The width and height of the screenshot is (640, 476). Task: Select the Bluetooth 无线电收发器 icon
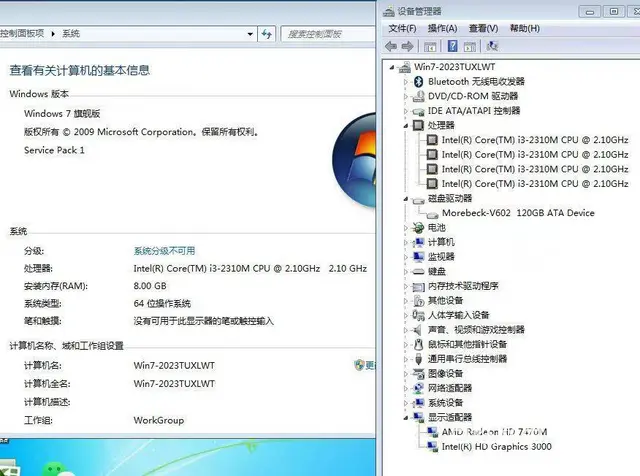pos(418,82)
